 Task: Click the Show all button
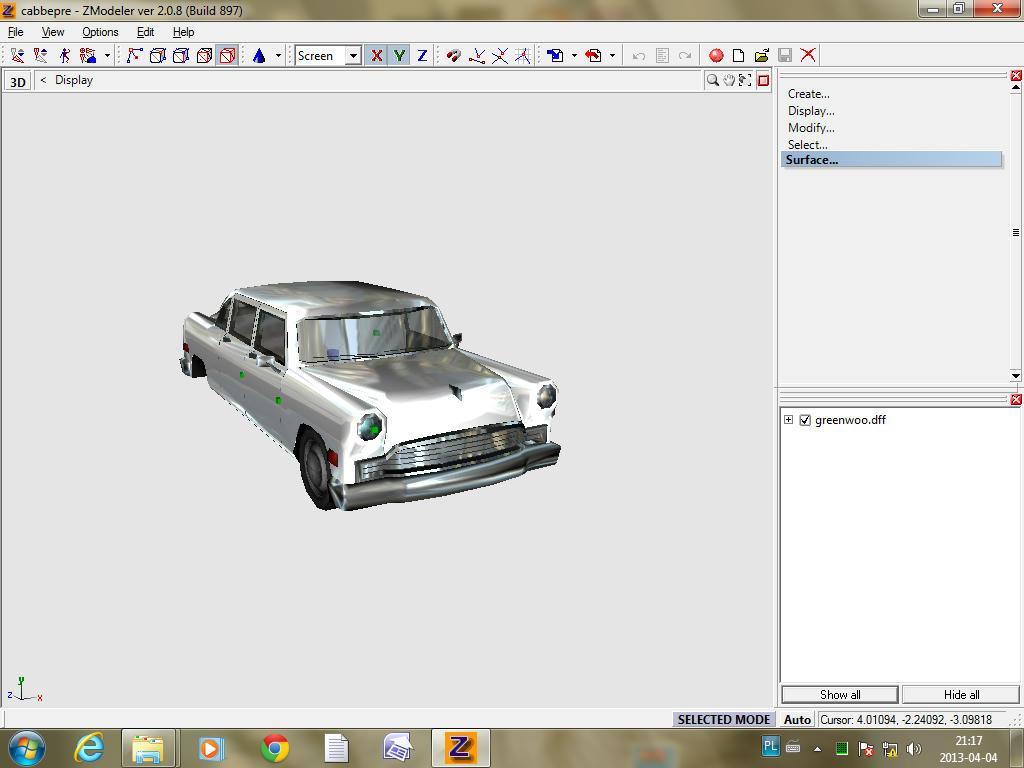point(840,695)
